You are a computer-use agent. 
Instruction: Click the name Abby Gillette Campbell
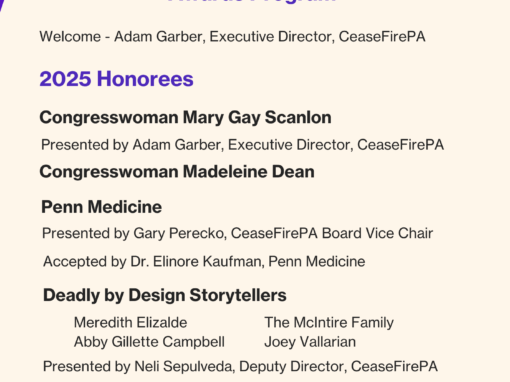tap(149, 342)
